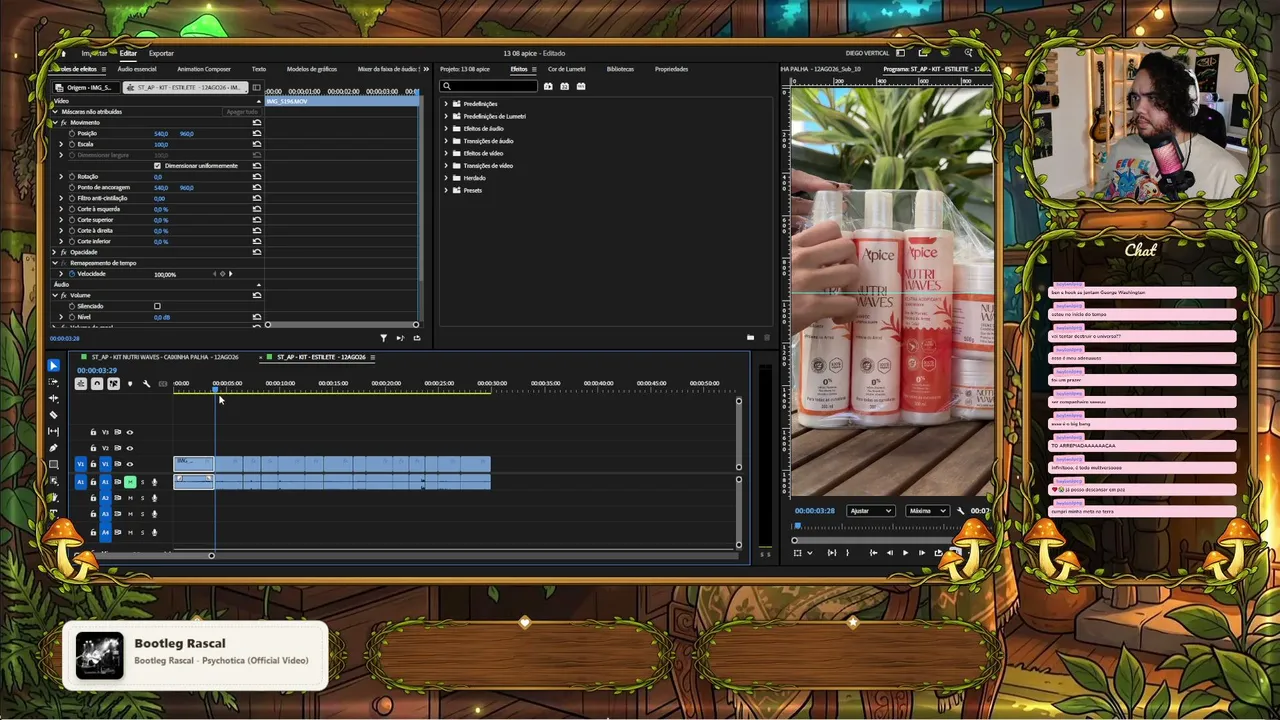Reset the Escala parameter
The image size is (1280, 720).
pos(257,144)
